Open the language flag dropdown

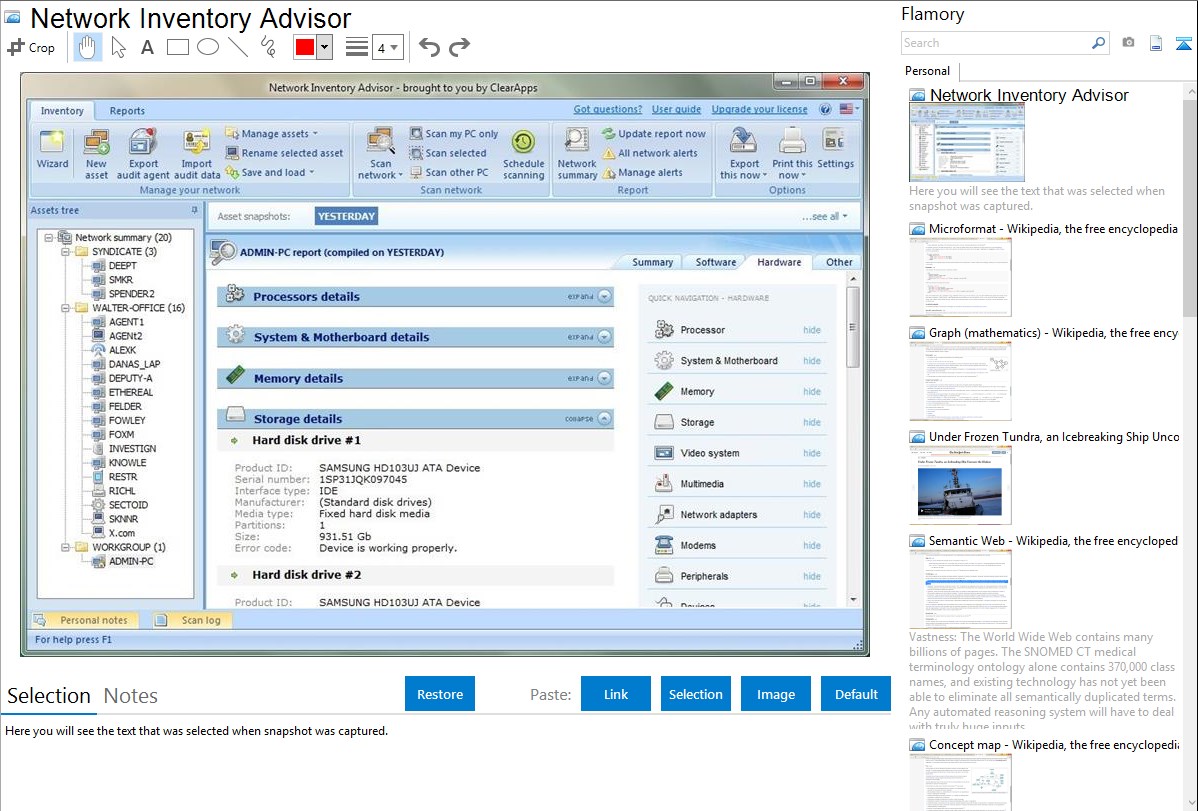coord(849,109)
